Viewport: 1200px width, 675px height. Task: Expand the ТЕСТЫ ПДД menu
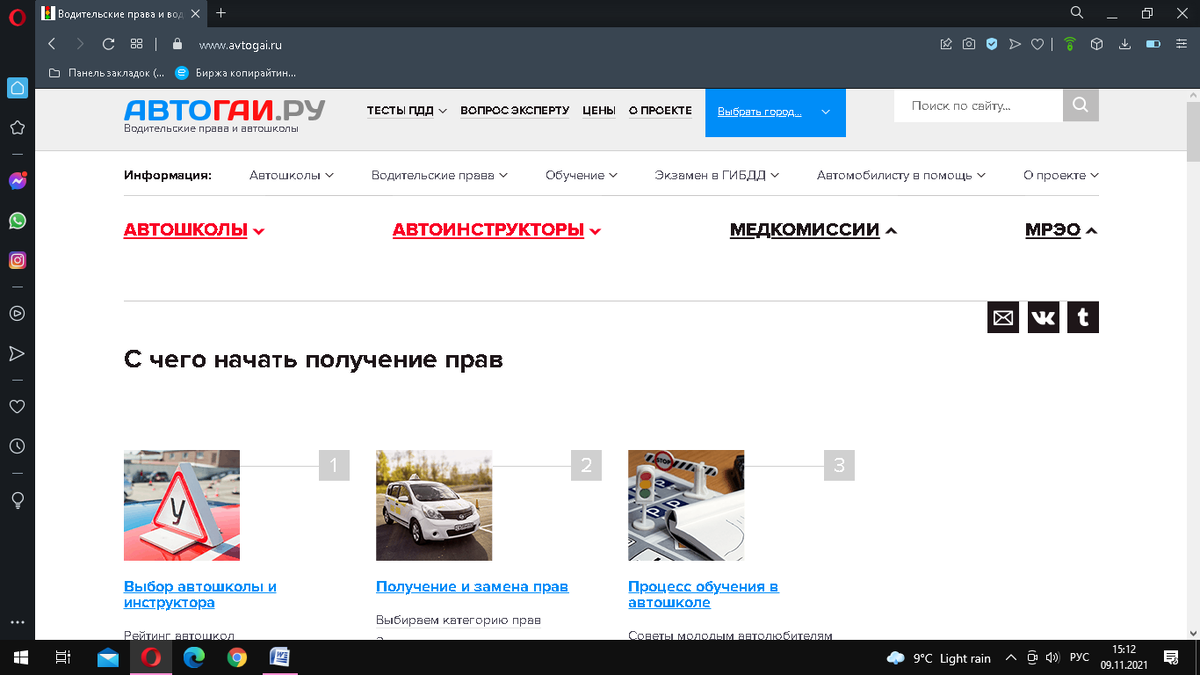click(x=406, y=111)
